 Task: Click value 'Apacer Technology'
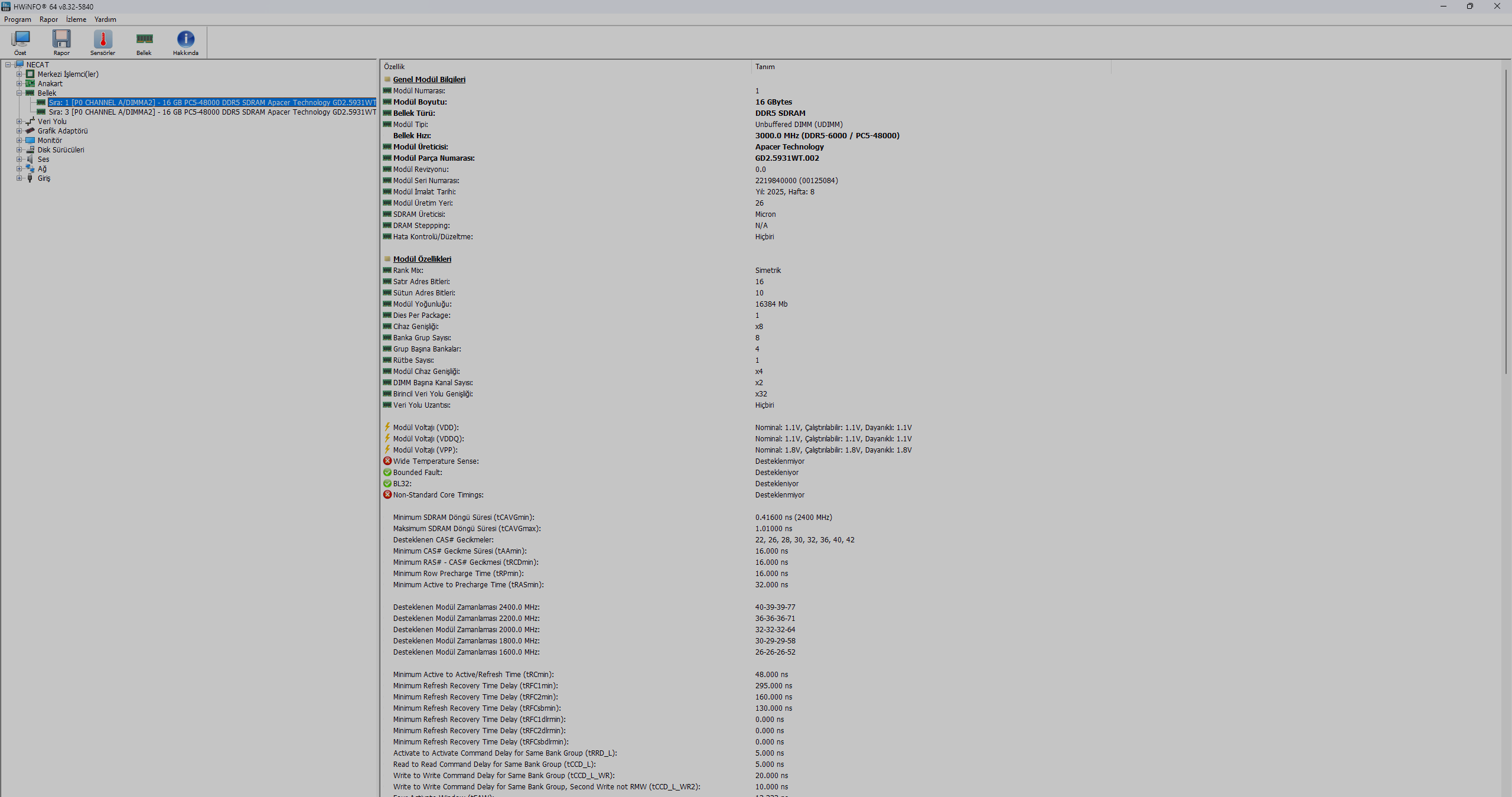coord(790,147)
